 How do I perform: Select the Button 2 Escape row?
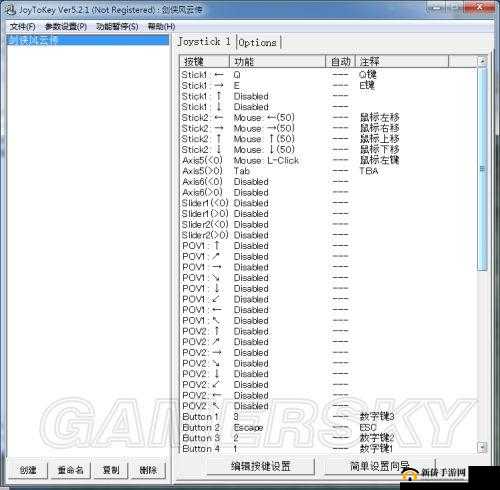pyautogui.click(x=328, y=427)
